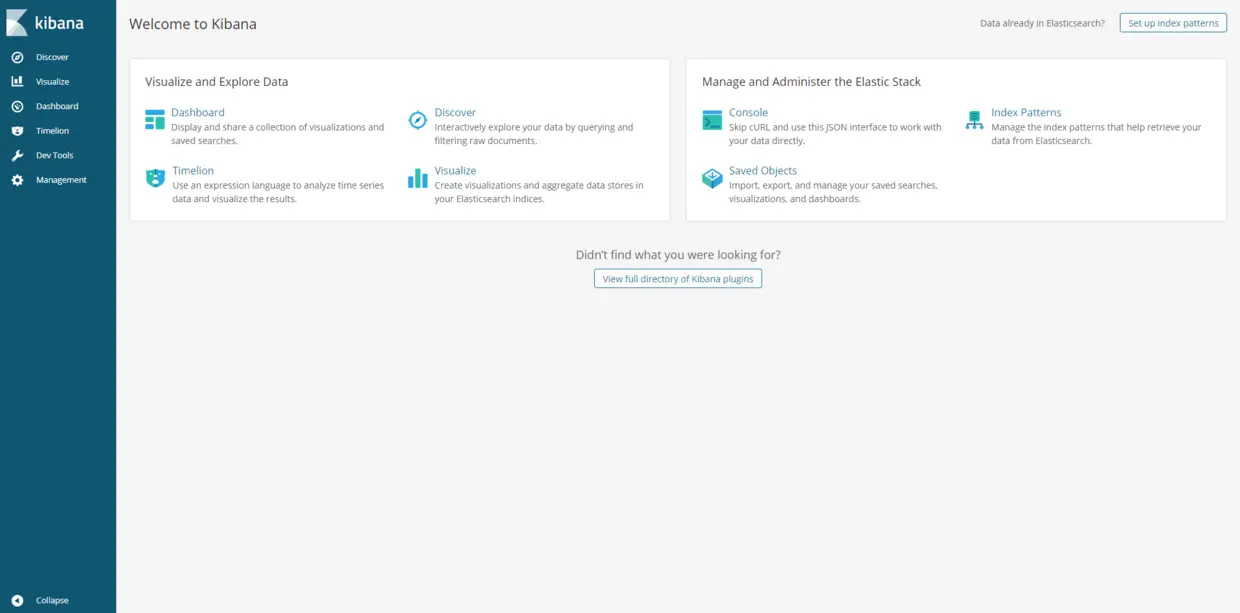Open Dev Tools from the sidebar
This screenshot has width=1240, height=613.
pos(53,155)
